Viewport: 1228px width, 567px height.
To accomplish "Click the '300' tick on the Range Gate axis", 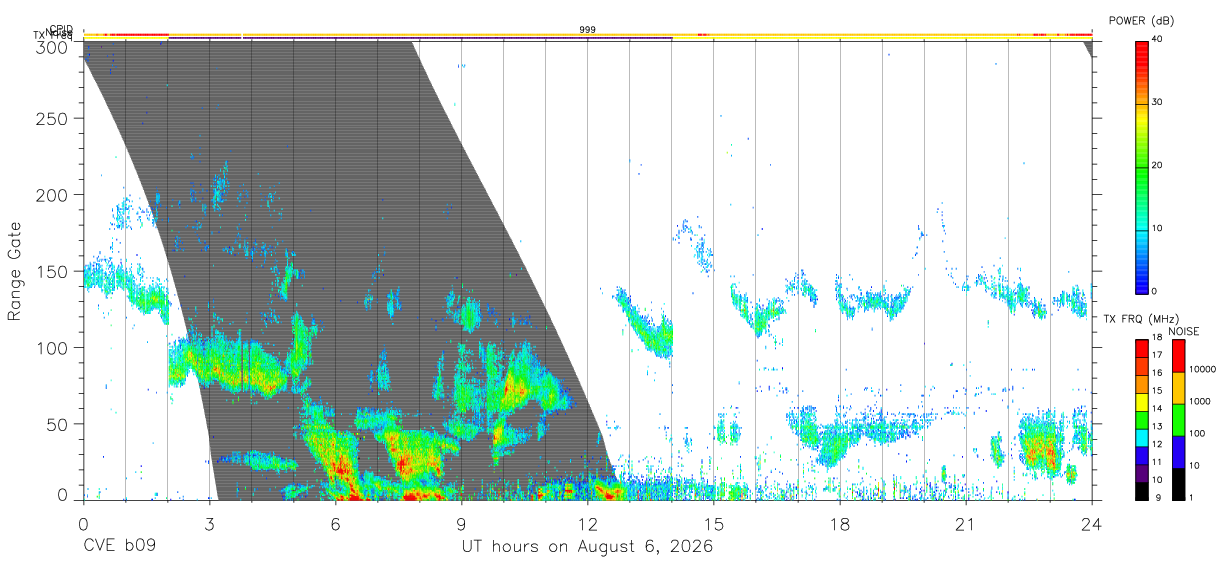I will tap(54, 46).
